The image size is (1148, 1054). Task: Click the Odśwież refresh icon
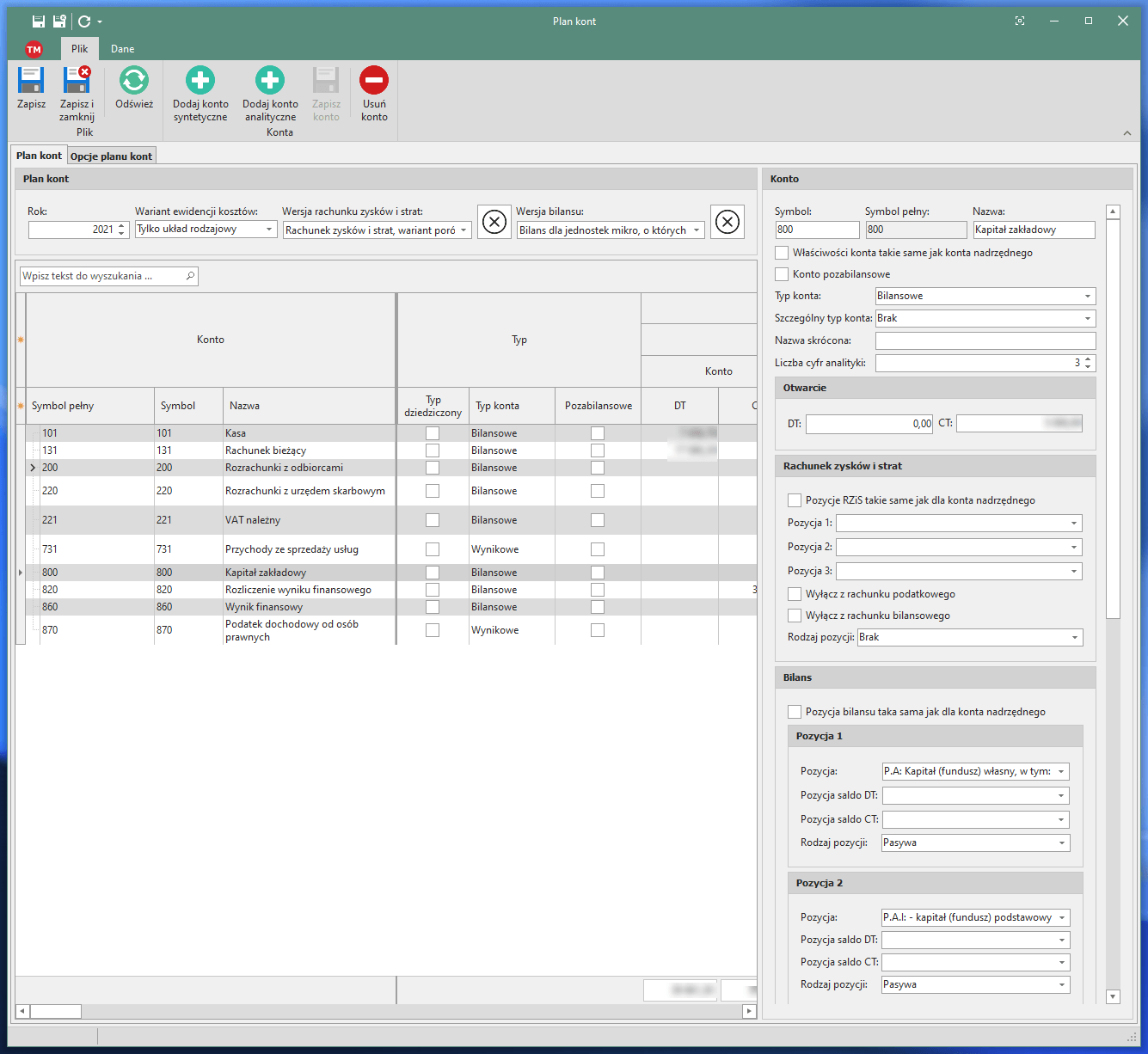pos(134,81)
